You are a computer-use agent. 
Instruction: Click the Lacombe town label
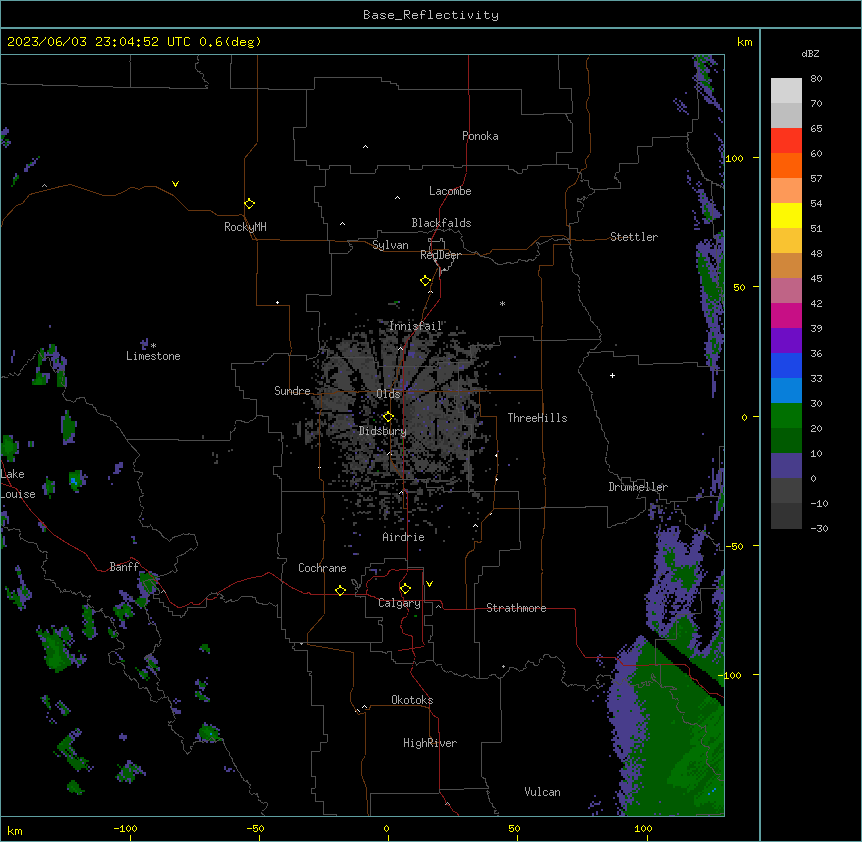pos(450,191)
